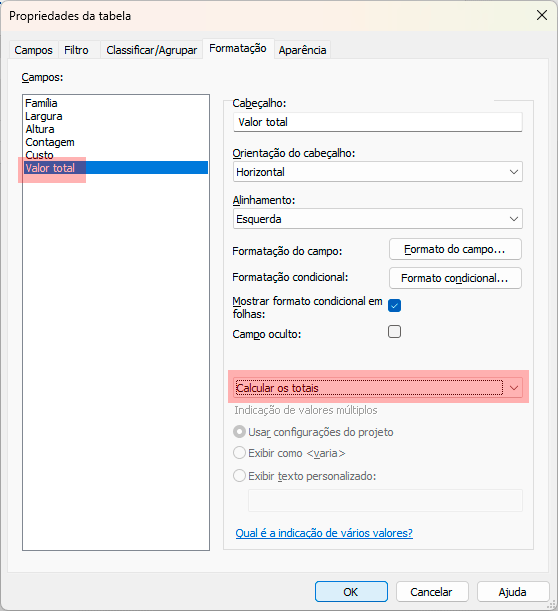Select the Aparência tab
This screenshot has height=611, width=558.
coord(302,50)
